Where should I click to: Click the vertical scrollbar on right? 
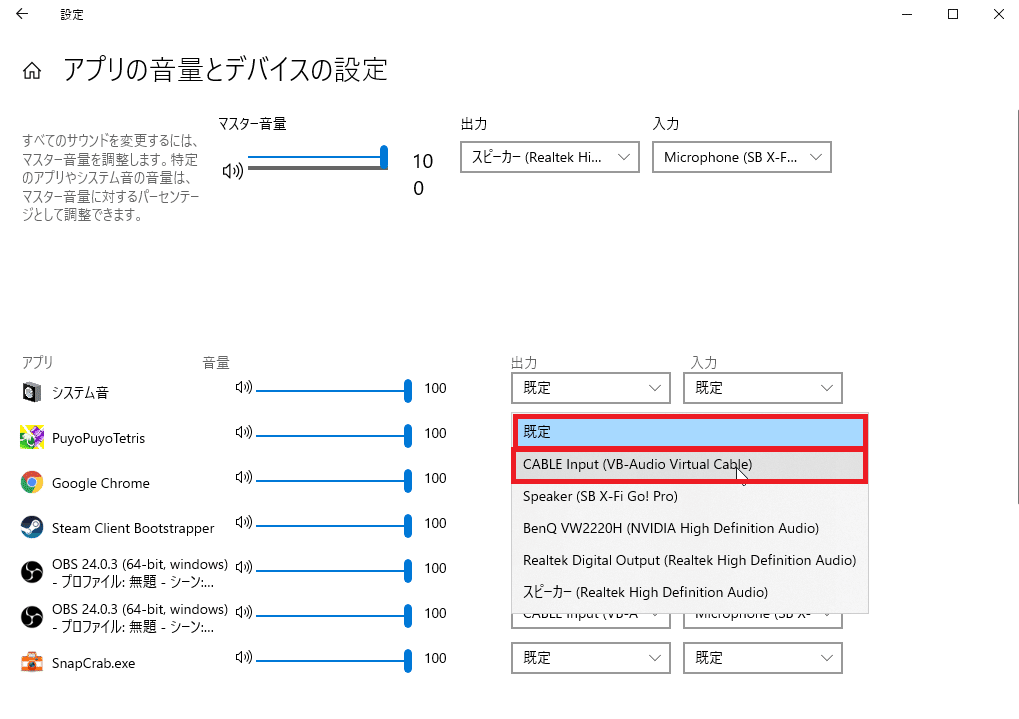pyautogui.click(x=1018, y=306)
